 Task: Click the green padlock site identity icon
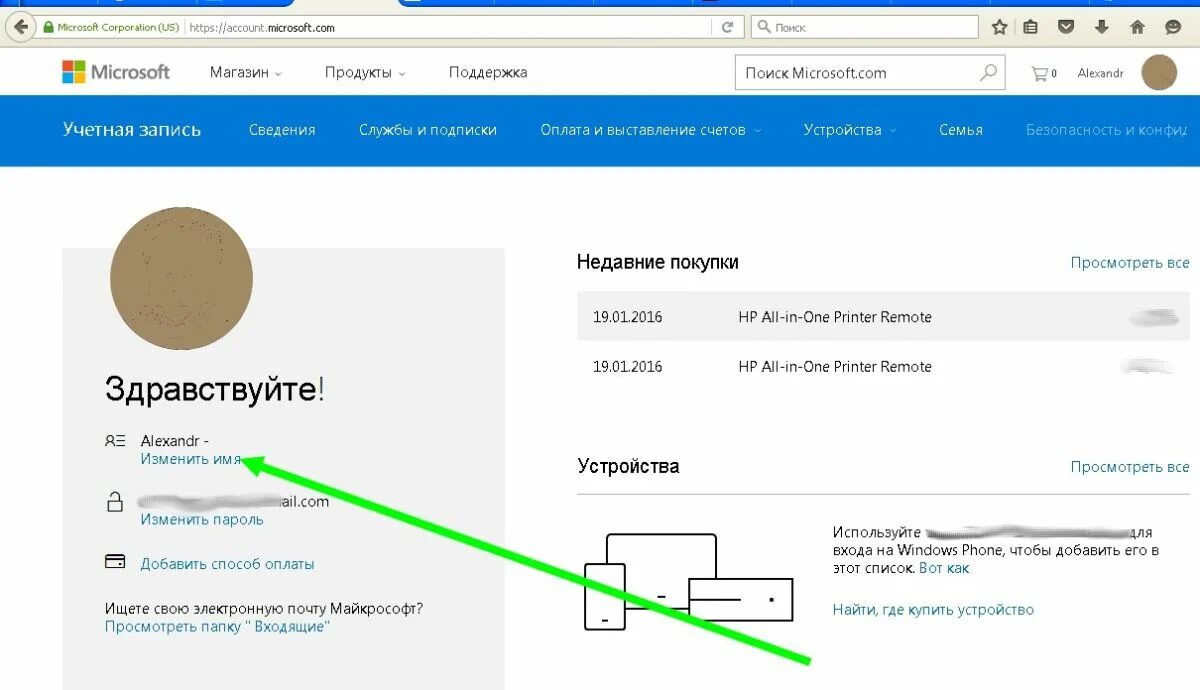point(47,27)
